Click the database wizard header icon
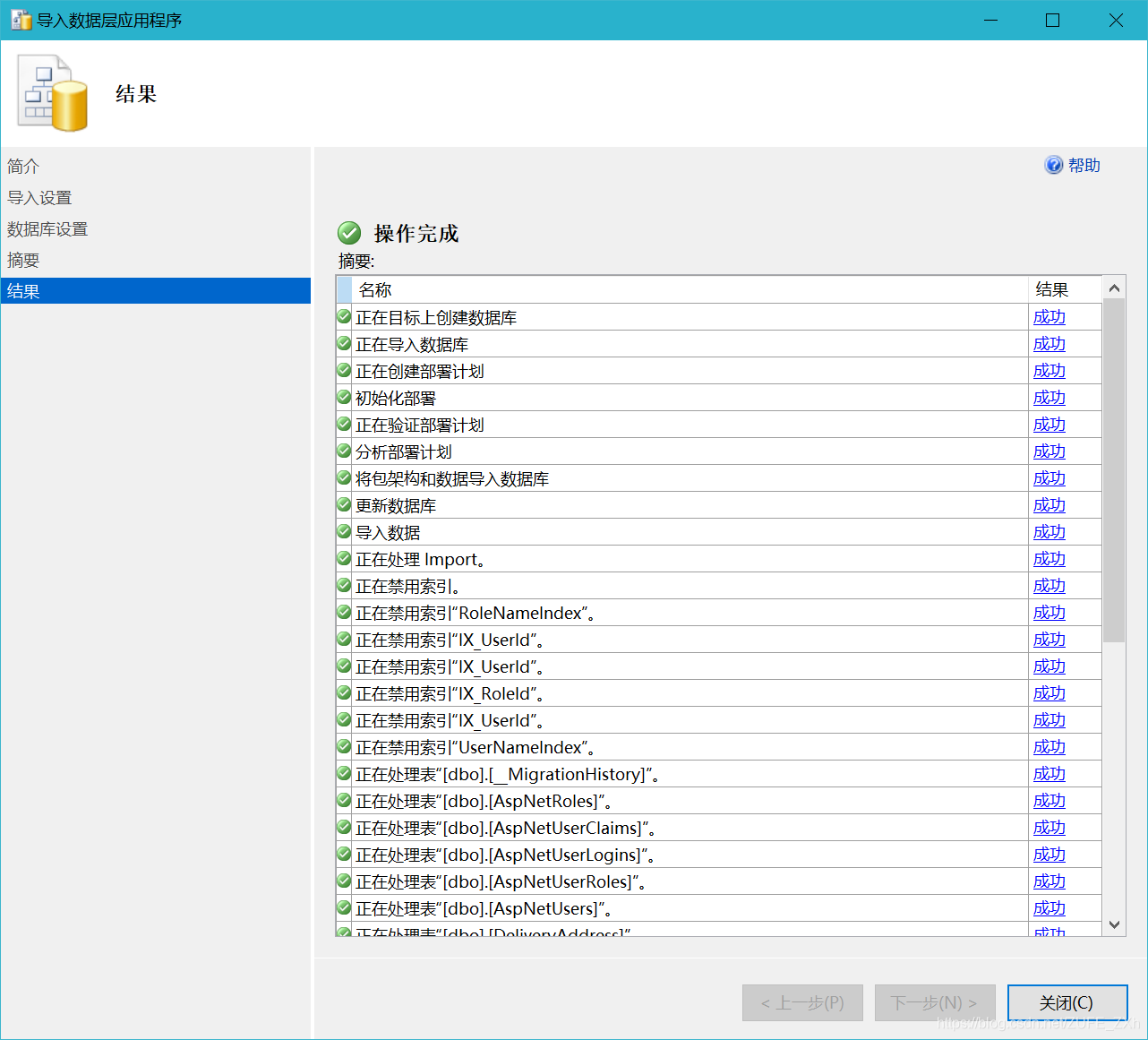1148x1040 pixels. 54,93
